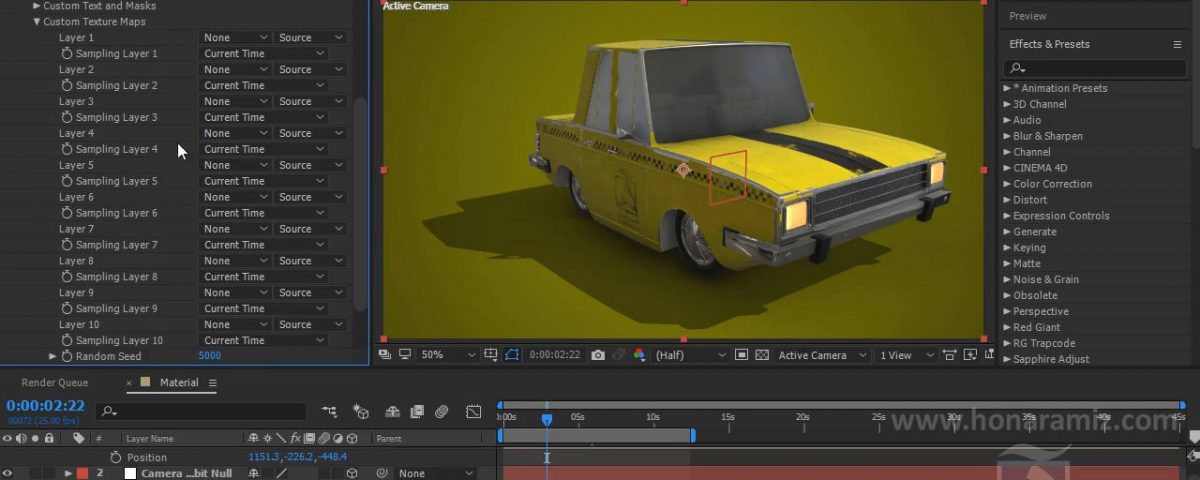Screen dimensions: 1200x480
Task: Open the Sampling Layer 3 Current Time dropdown
Action: point(264,117)
